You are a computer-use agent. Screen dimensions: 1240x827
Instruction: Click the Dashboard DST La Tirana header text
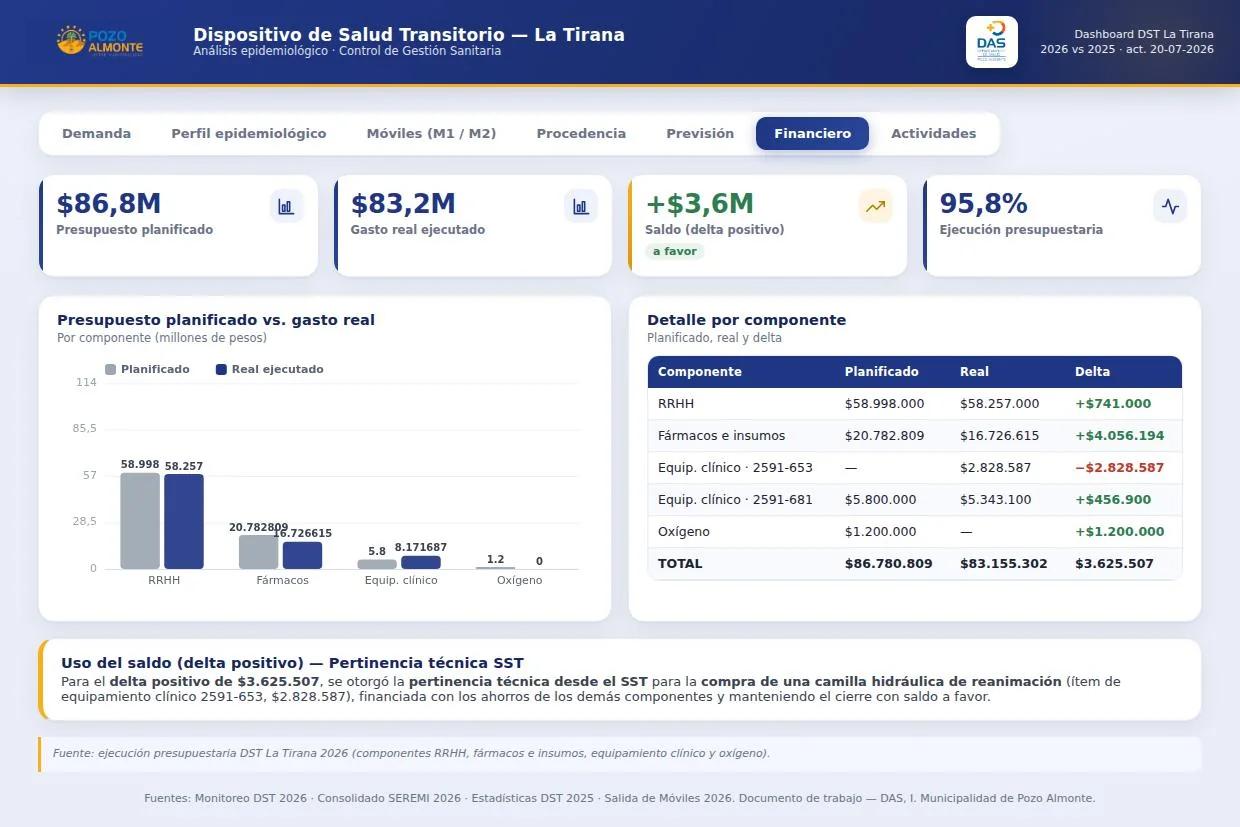[1144, 34]
